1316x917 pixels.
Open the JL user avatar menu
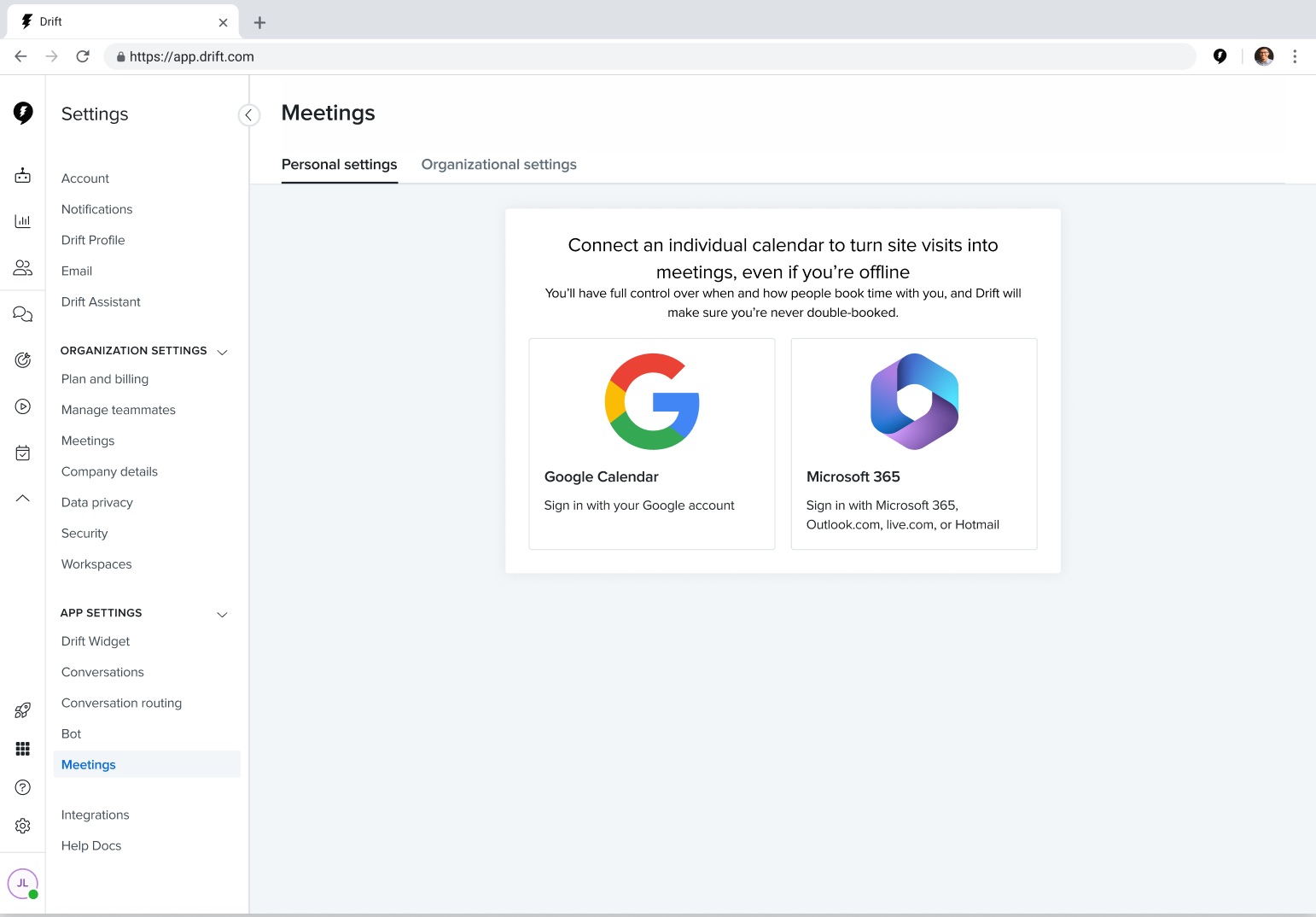click(23, 884)
